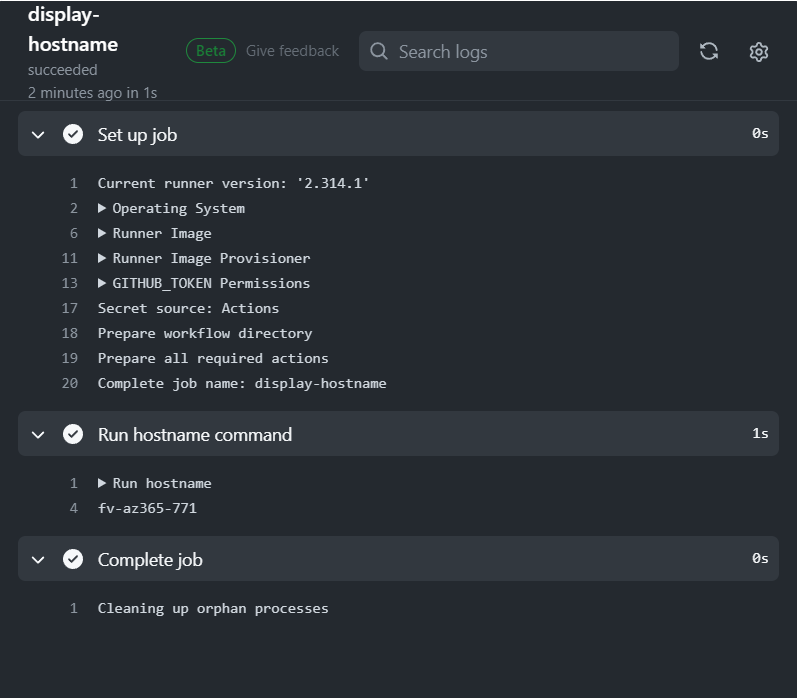Expand the Runner Image log group
The width and height of the screenshot is (797, 698).
pyautogui.click(x=155, y=233)
